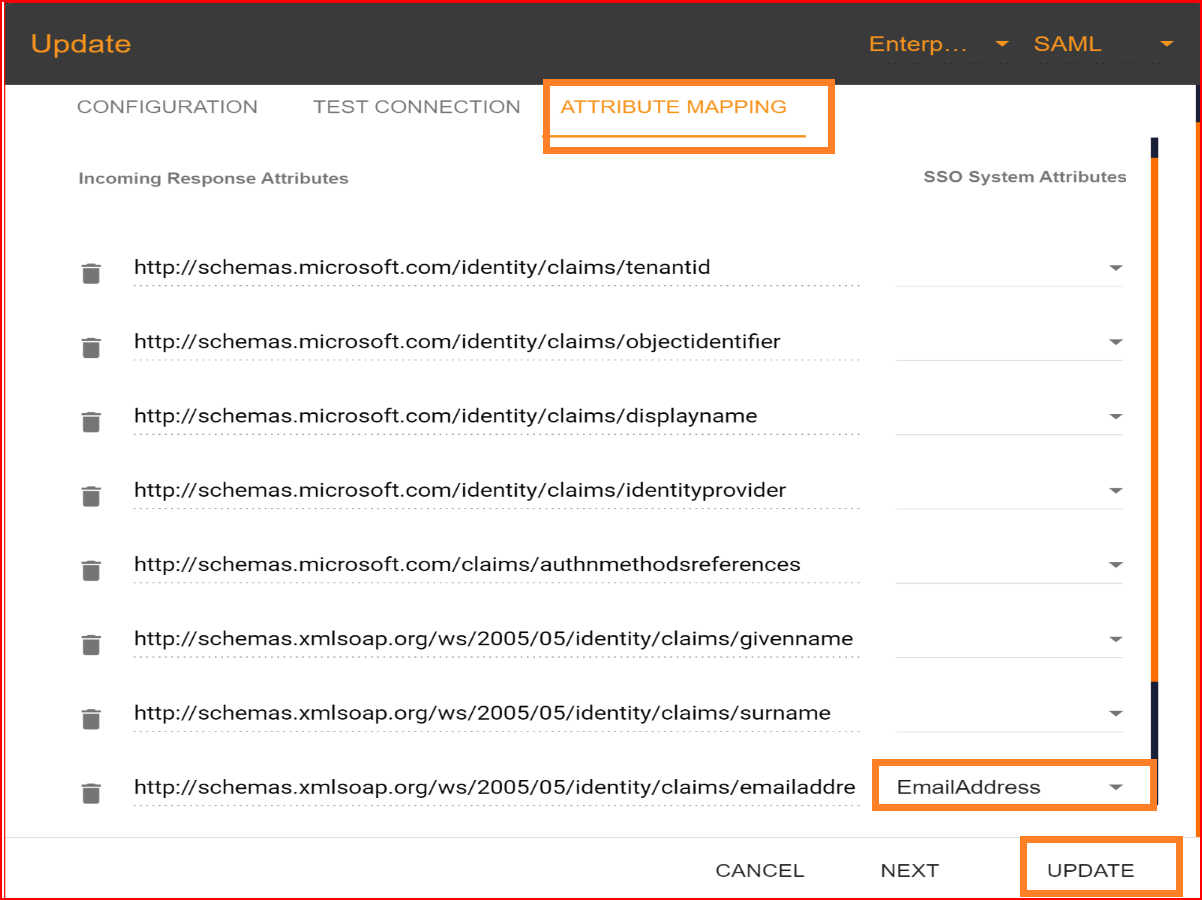Switch to the Configuration tab
Screen dimensions: 1202x900
167,107
